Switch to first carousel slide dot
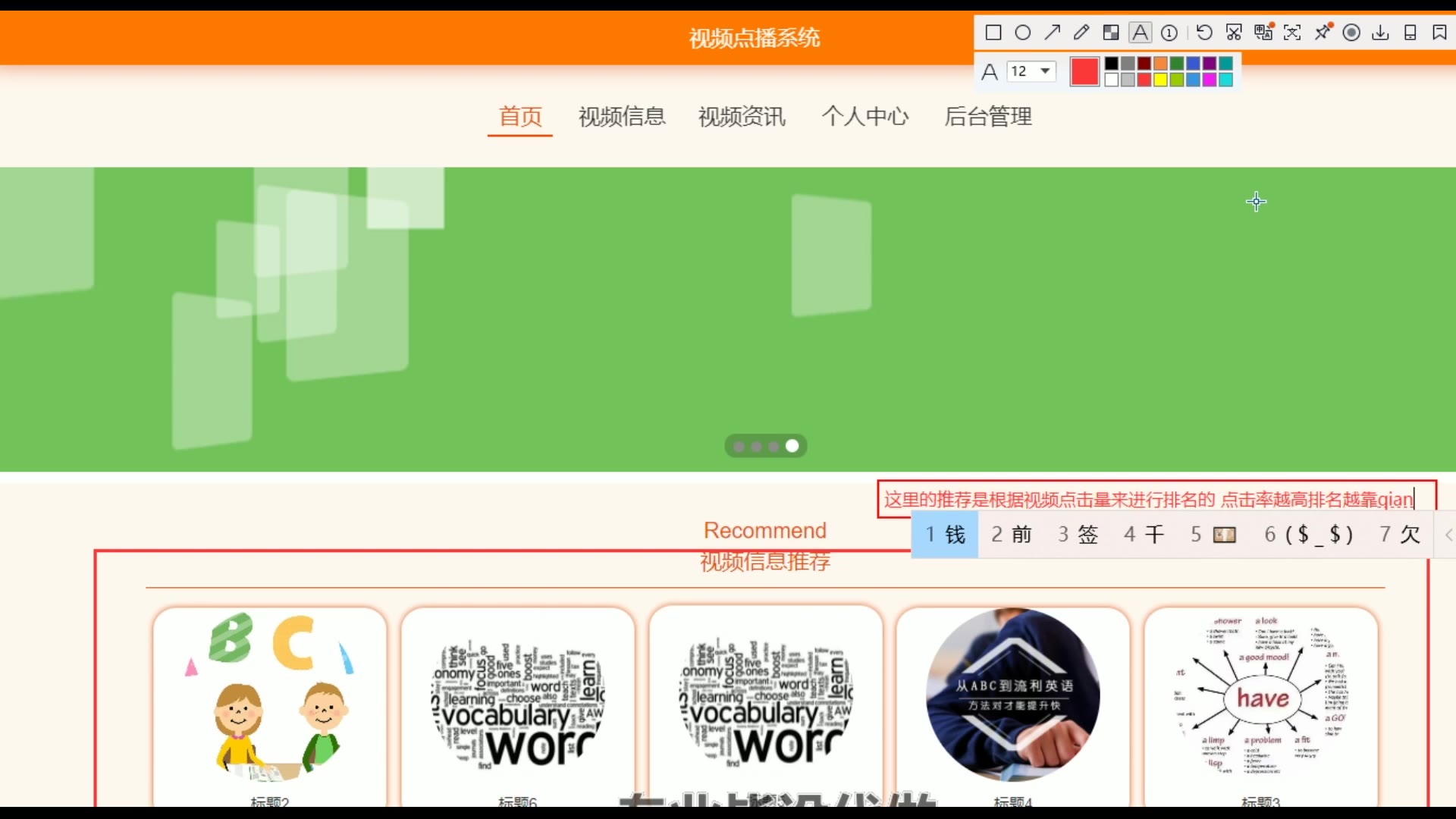The width and height of the screenshot is (1456, 819). (x=739, y=447)
